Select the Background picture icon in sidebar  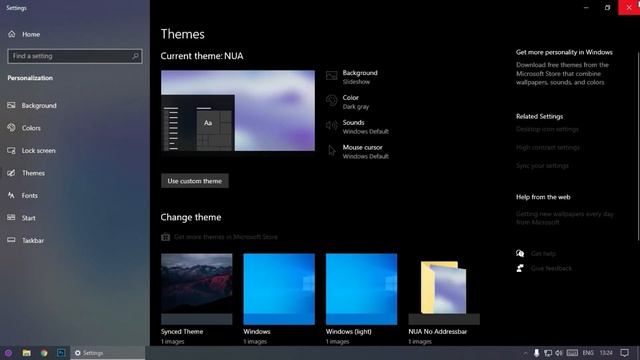[x=11, y=105]
